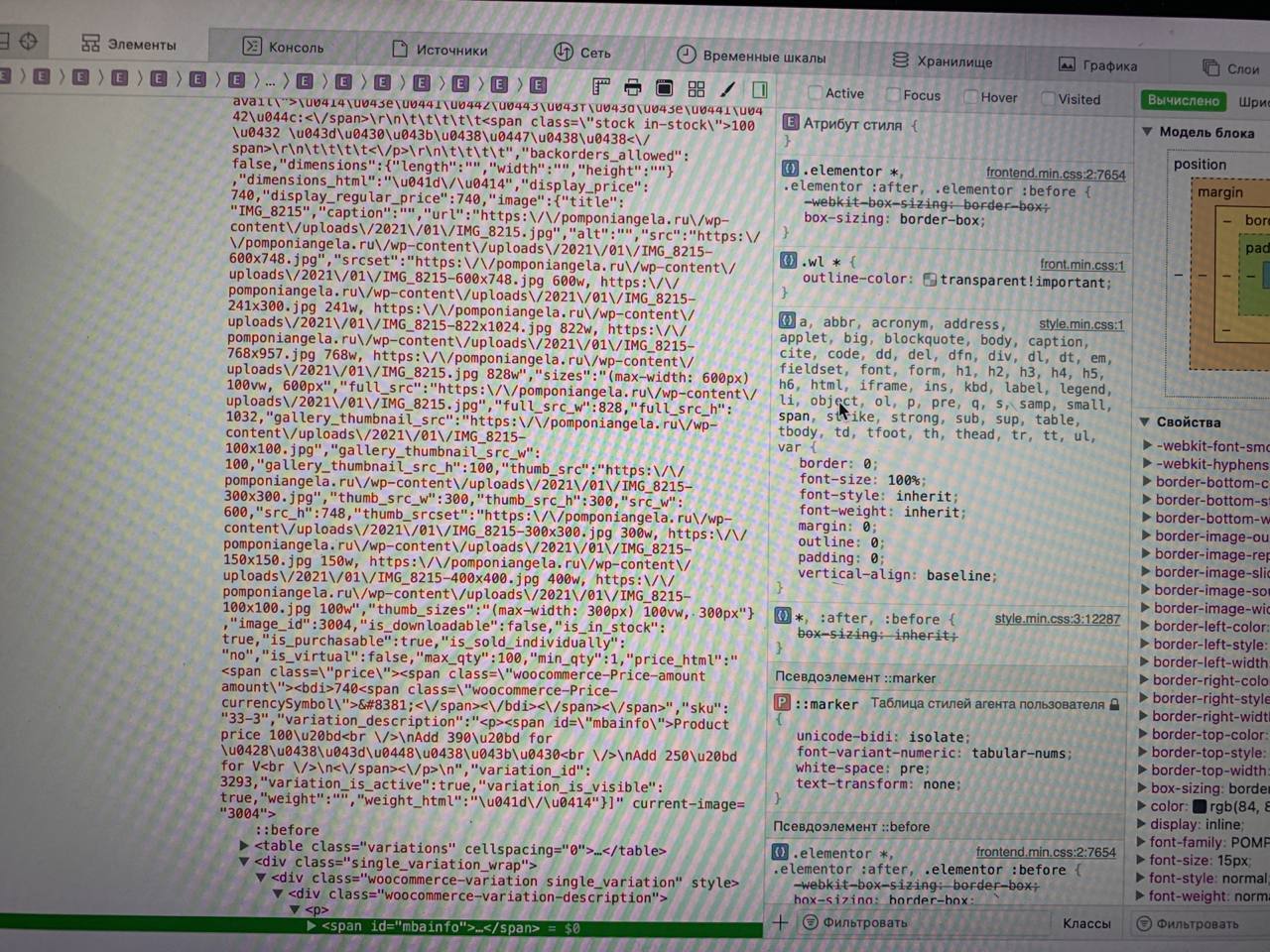Add new style rule plus icon

(x=780, y=922)
